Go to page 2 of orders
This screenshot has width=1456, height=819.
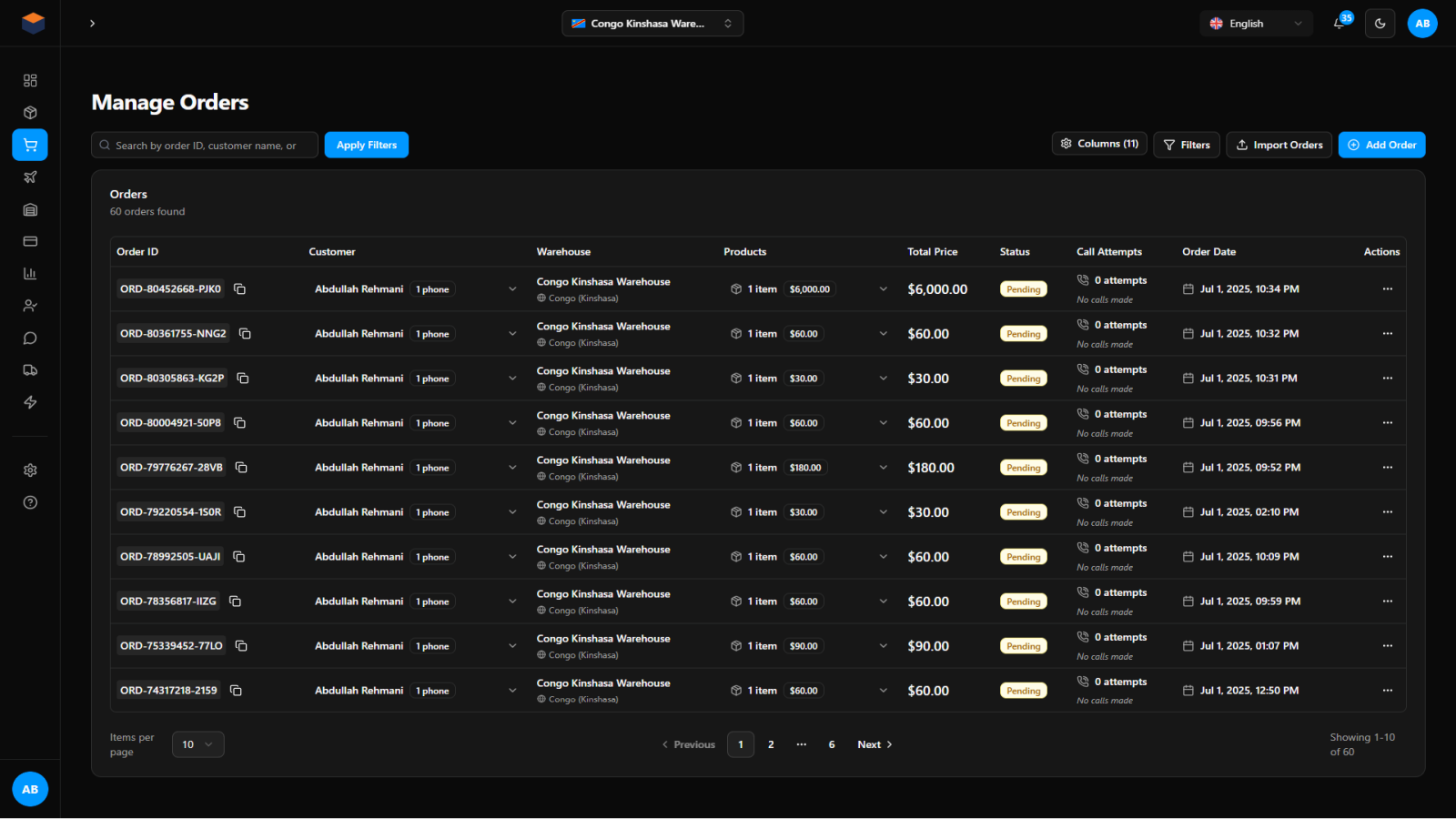tap(771, 743)
